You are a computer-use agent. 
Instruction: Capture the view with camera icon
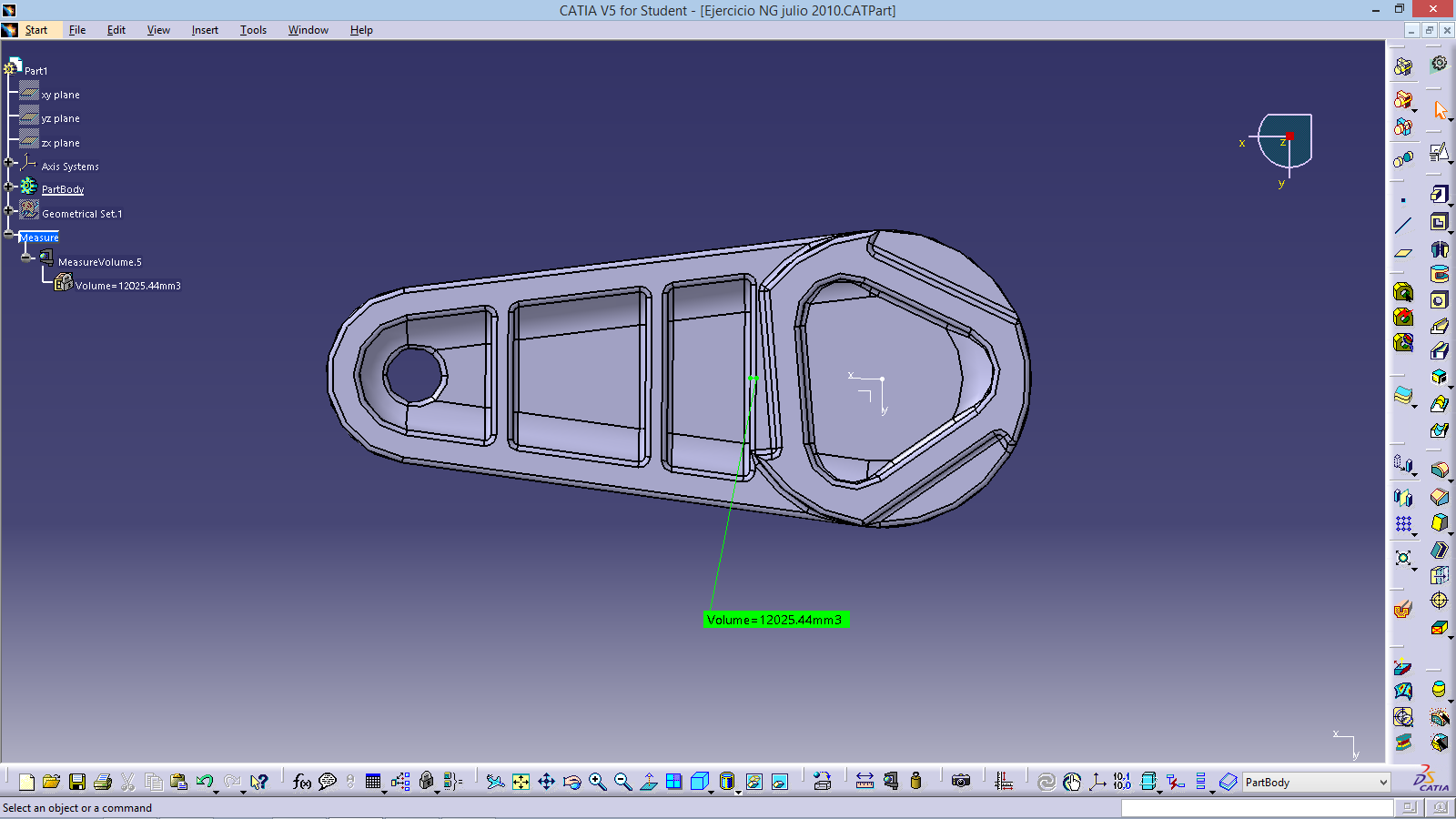coord(961,782)
